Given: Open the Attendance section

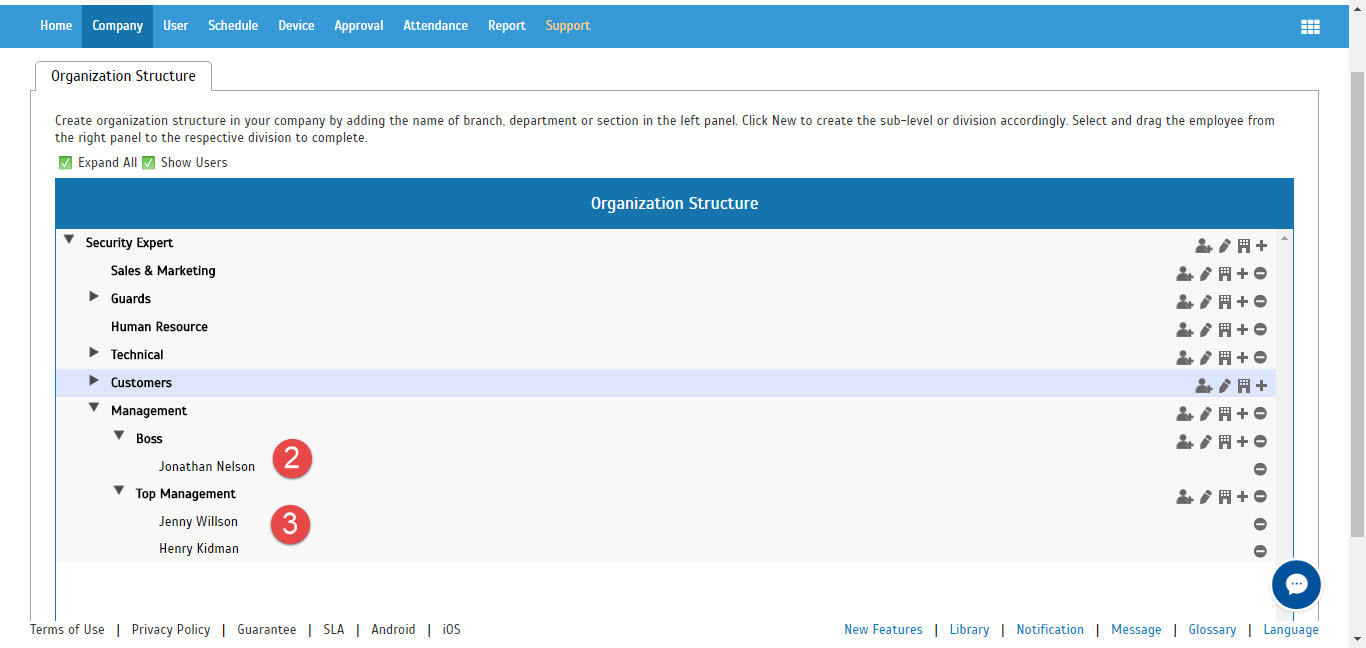Looking at the screenshot, I should coord(435,26).
